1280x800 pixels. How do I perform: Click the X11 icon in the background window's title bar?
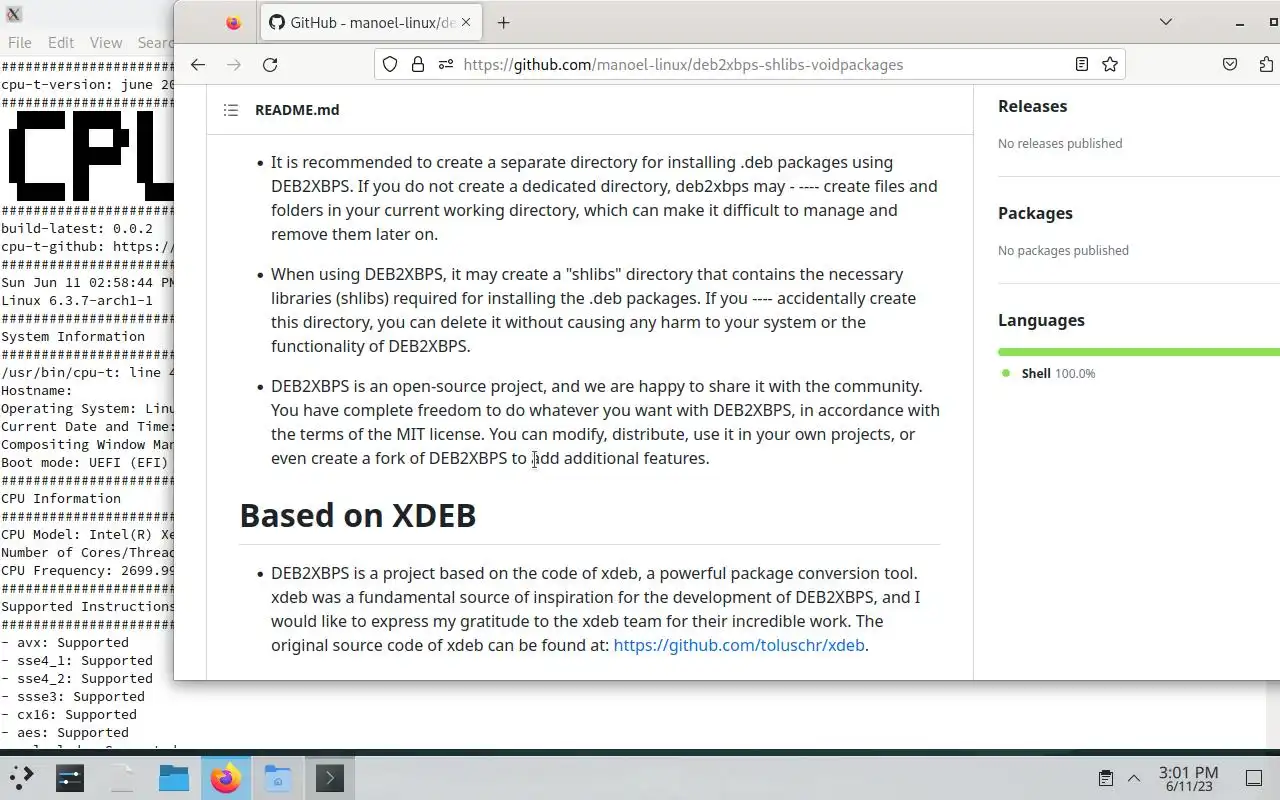(x=13, y=14)
